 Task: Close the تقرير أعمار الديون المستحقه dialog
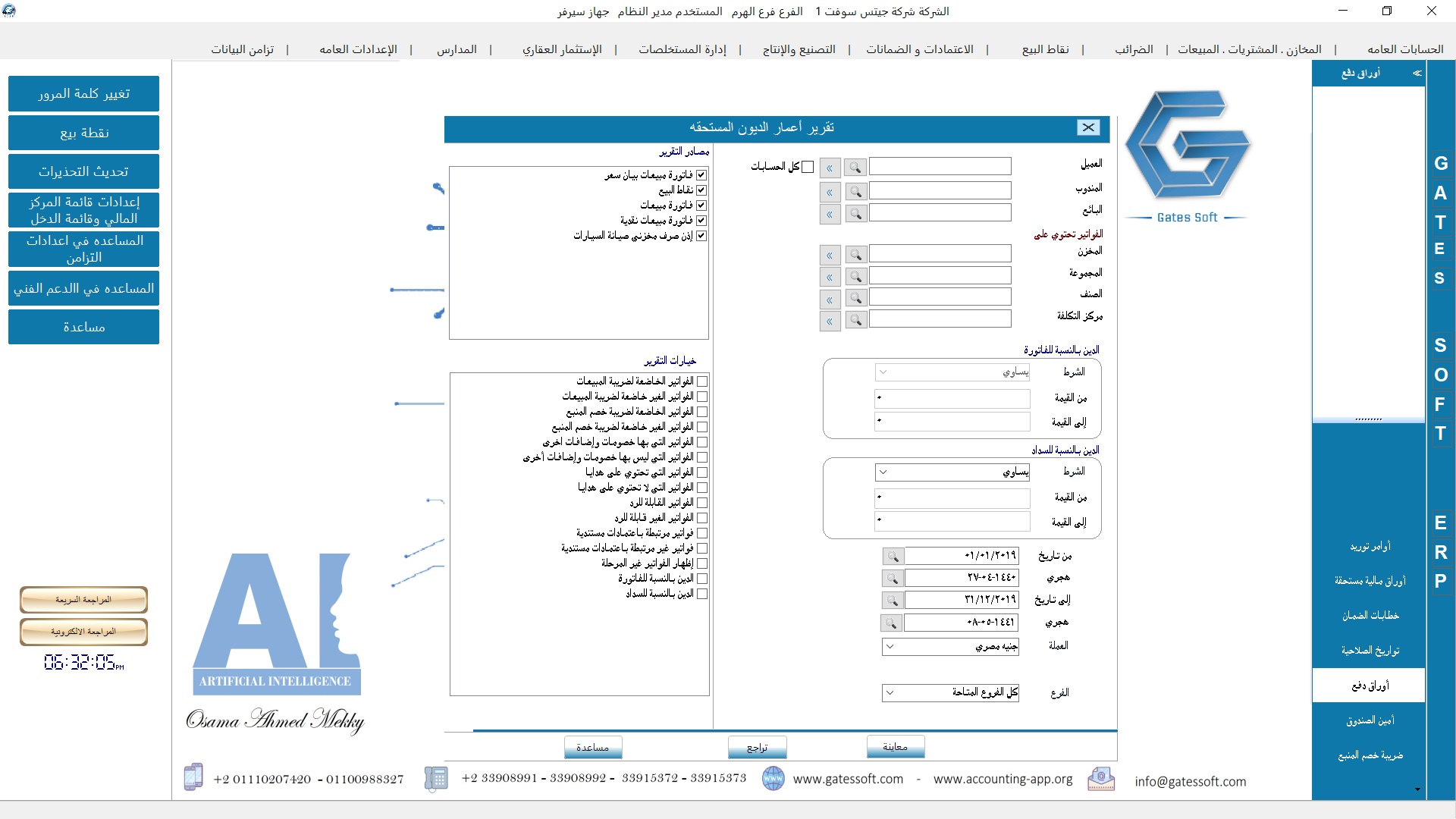pos(1088,127)
